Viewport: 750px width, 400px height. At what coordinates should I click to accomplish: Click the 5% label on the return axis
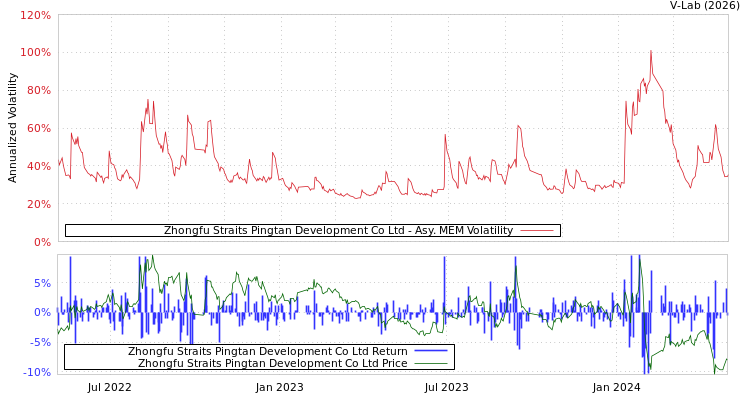click(x=41, y=283)
